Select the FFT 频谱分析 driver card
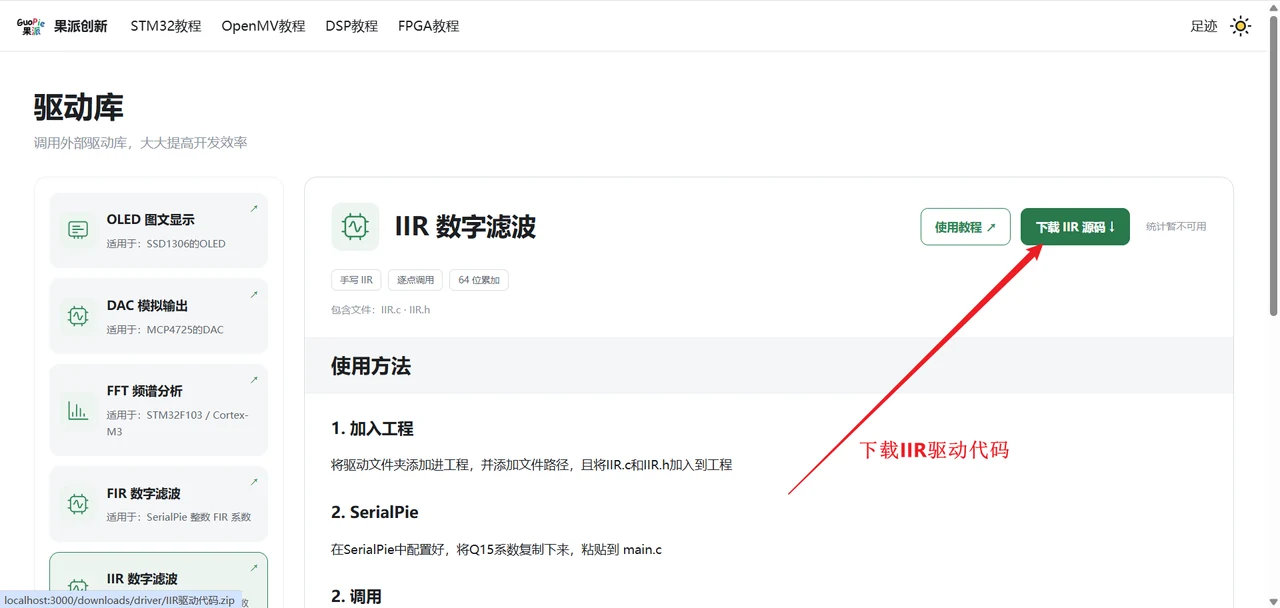Viewport: 1280px width, 608px height. (159, 410)
